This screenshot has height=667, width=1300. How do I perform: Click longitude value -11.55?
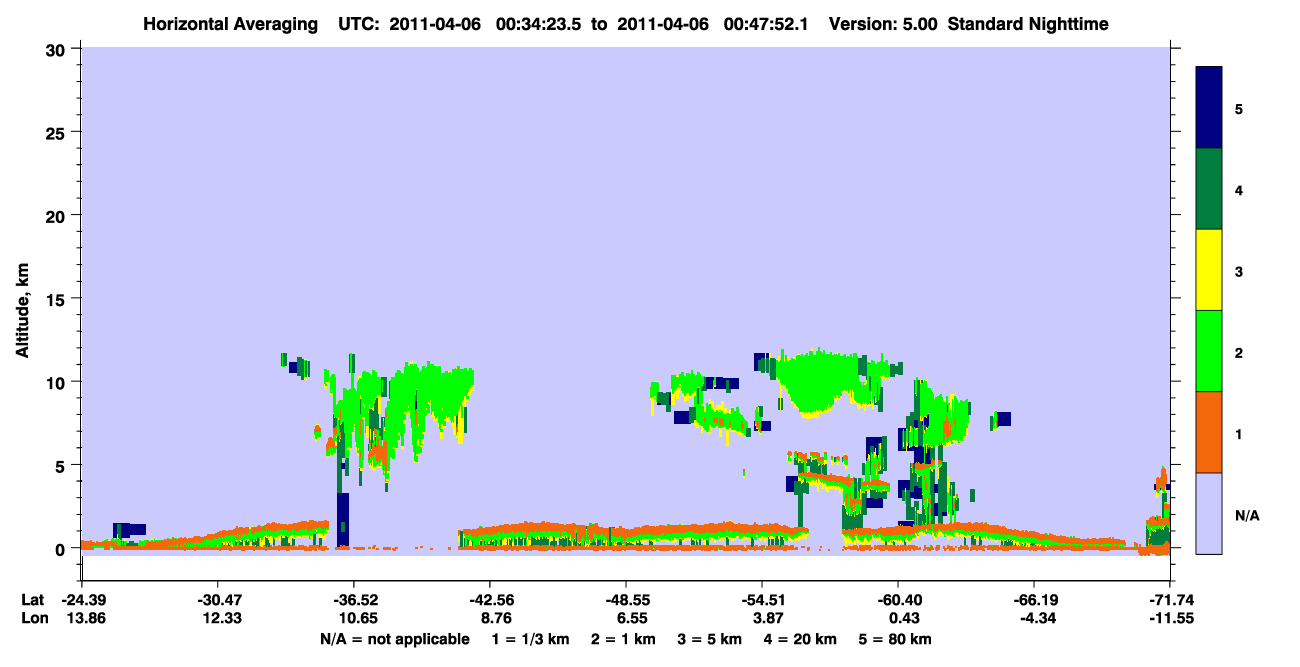click(x=1170, y=619)
